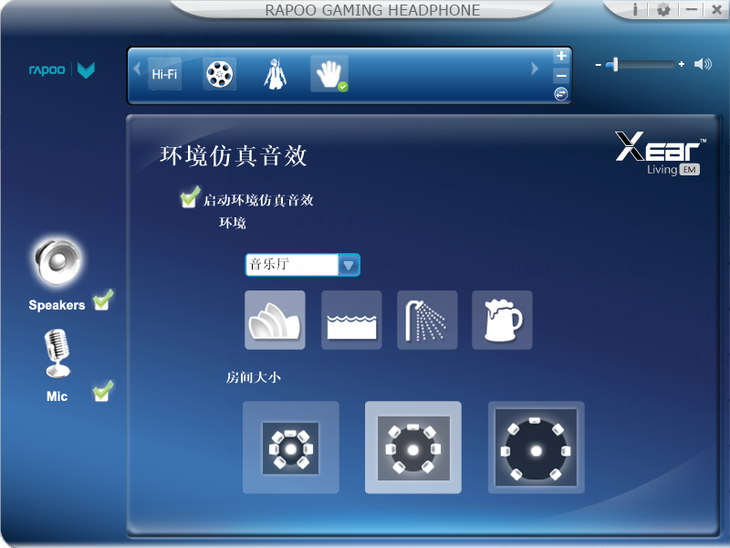This screenshot has height=548, width=730.
Task: Toggle the Mic checkbox
Action: tap(102, 392)
